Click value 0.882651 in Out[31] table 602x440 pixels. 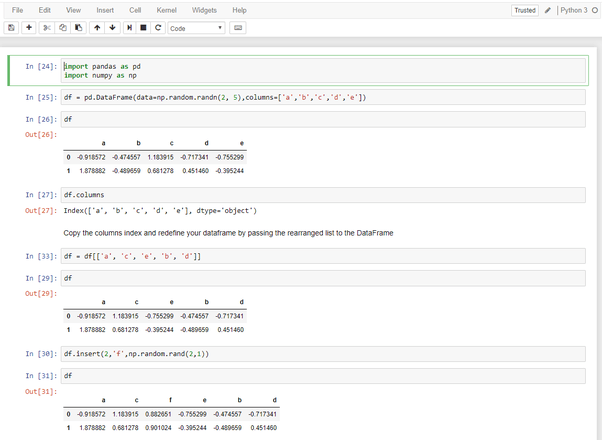click(x=158, y=414)
